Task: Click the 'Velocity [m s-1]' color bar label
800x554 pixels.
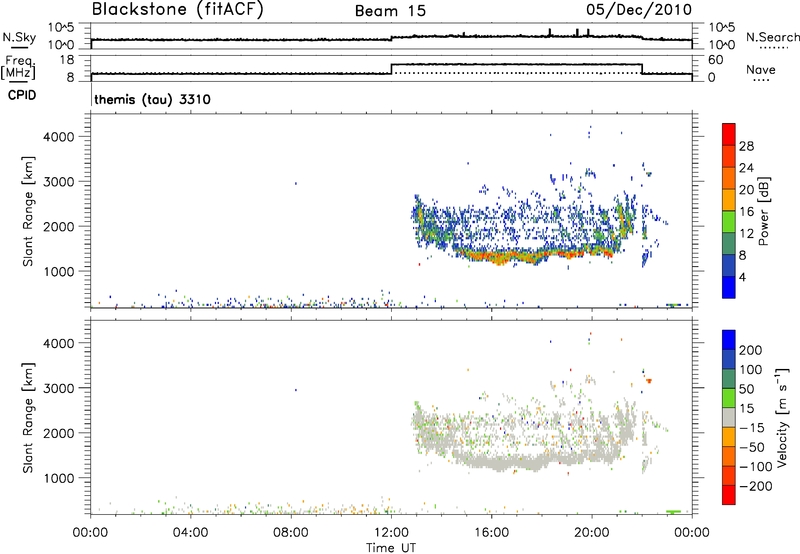Action: (x=782, y=417)
